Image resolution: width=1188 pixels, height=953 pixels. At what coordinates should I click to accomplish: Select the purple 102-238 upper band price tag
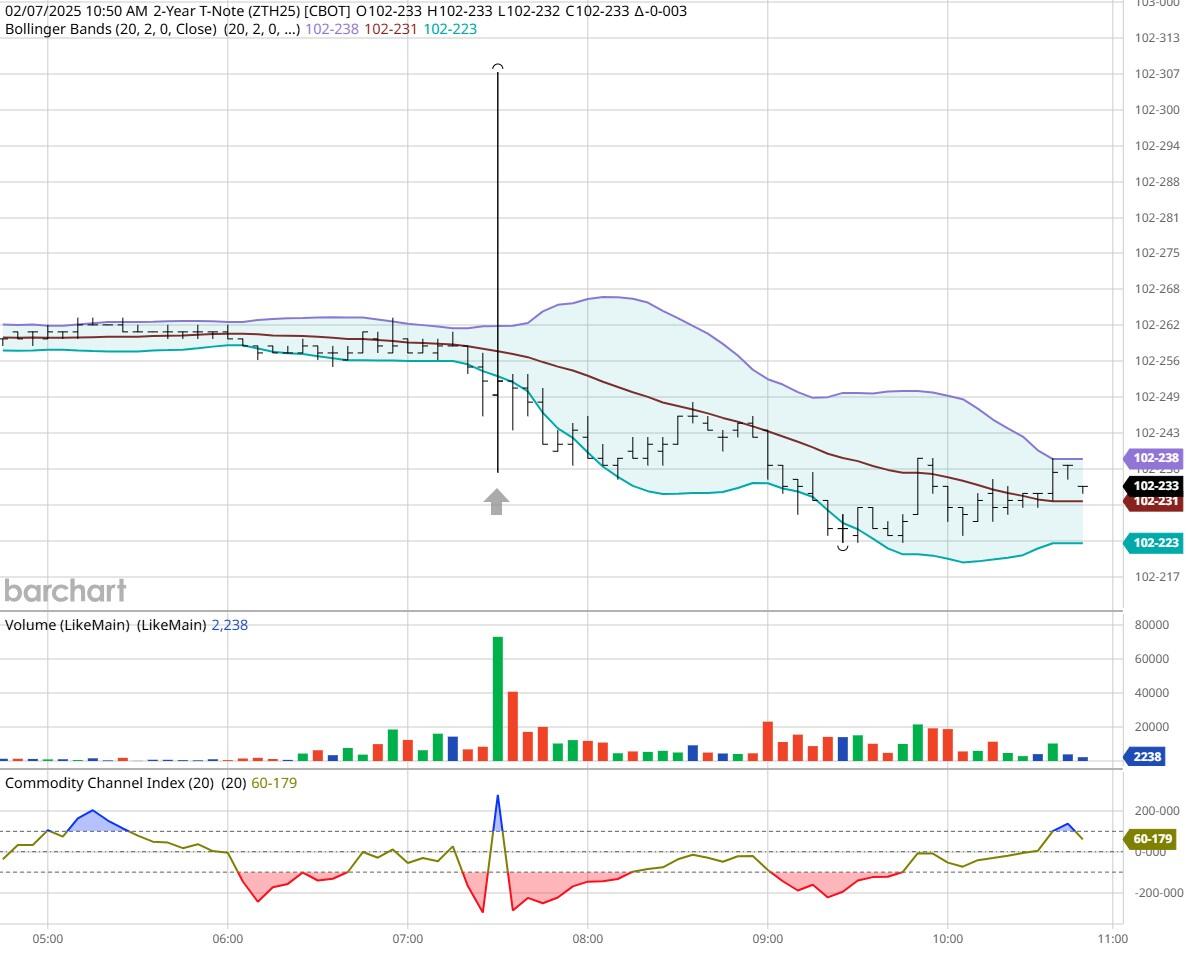(1155, 458)
